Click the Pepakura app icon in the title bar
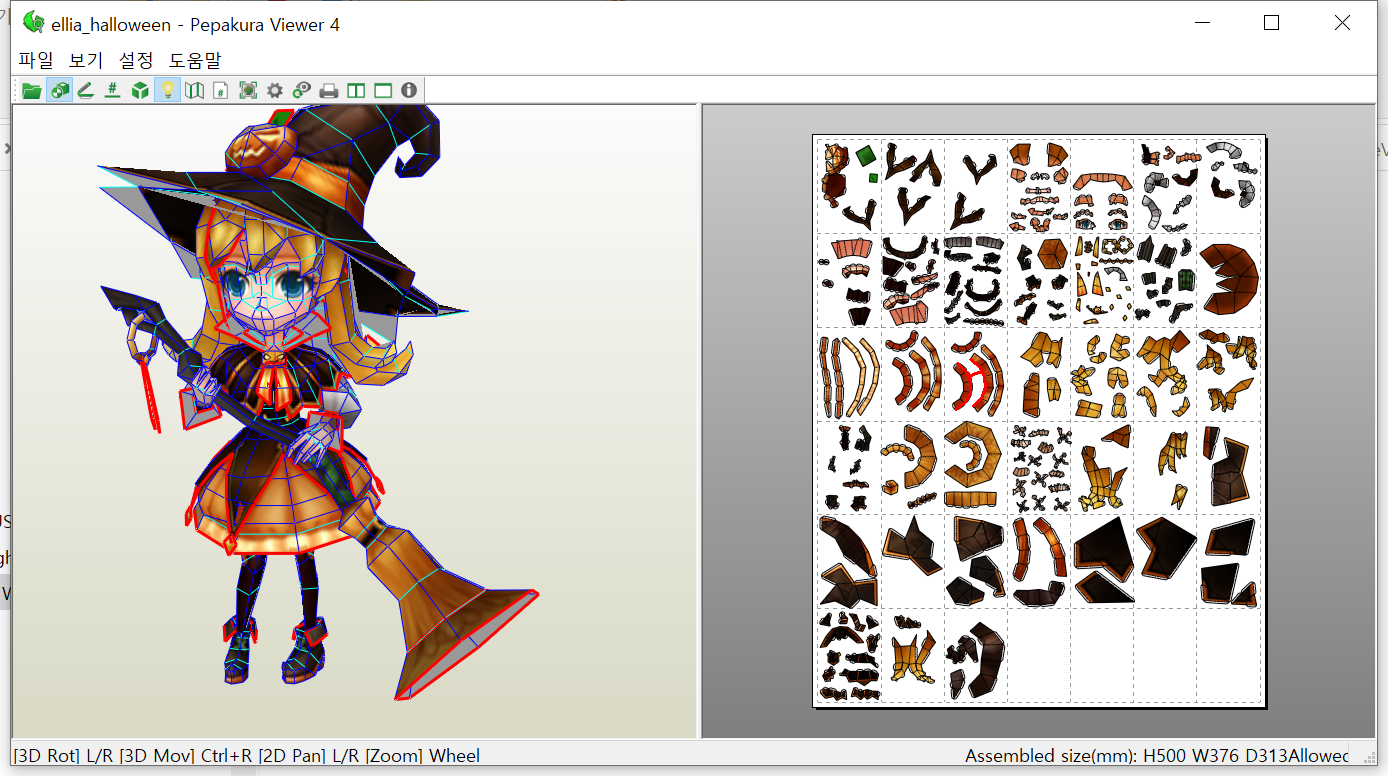This screenshot has height=776, width=1388. click(33, 22)
